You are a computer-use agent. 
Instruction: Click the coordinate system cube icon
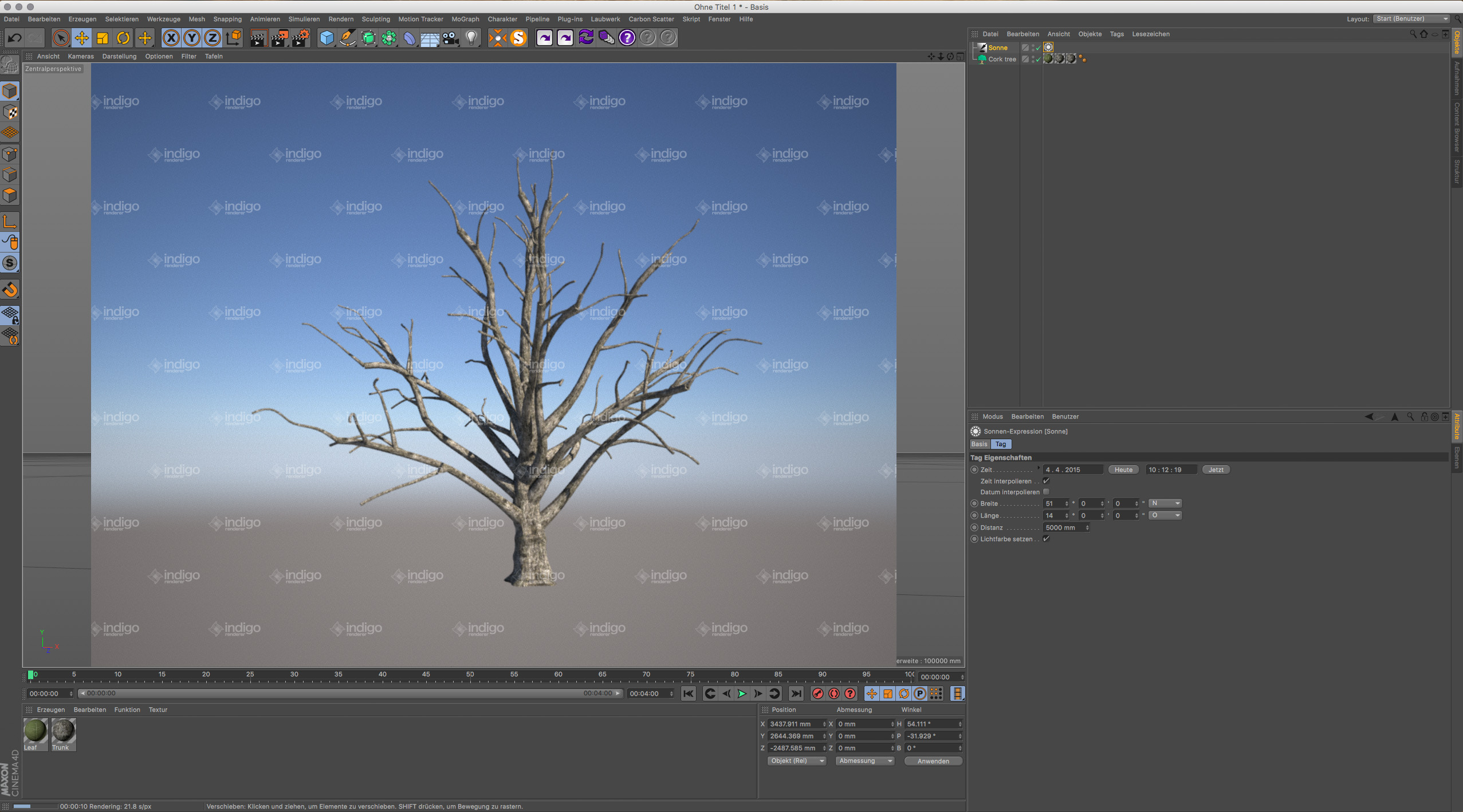[x=233, y=38]
